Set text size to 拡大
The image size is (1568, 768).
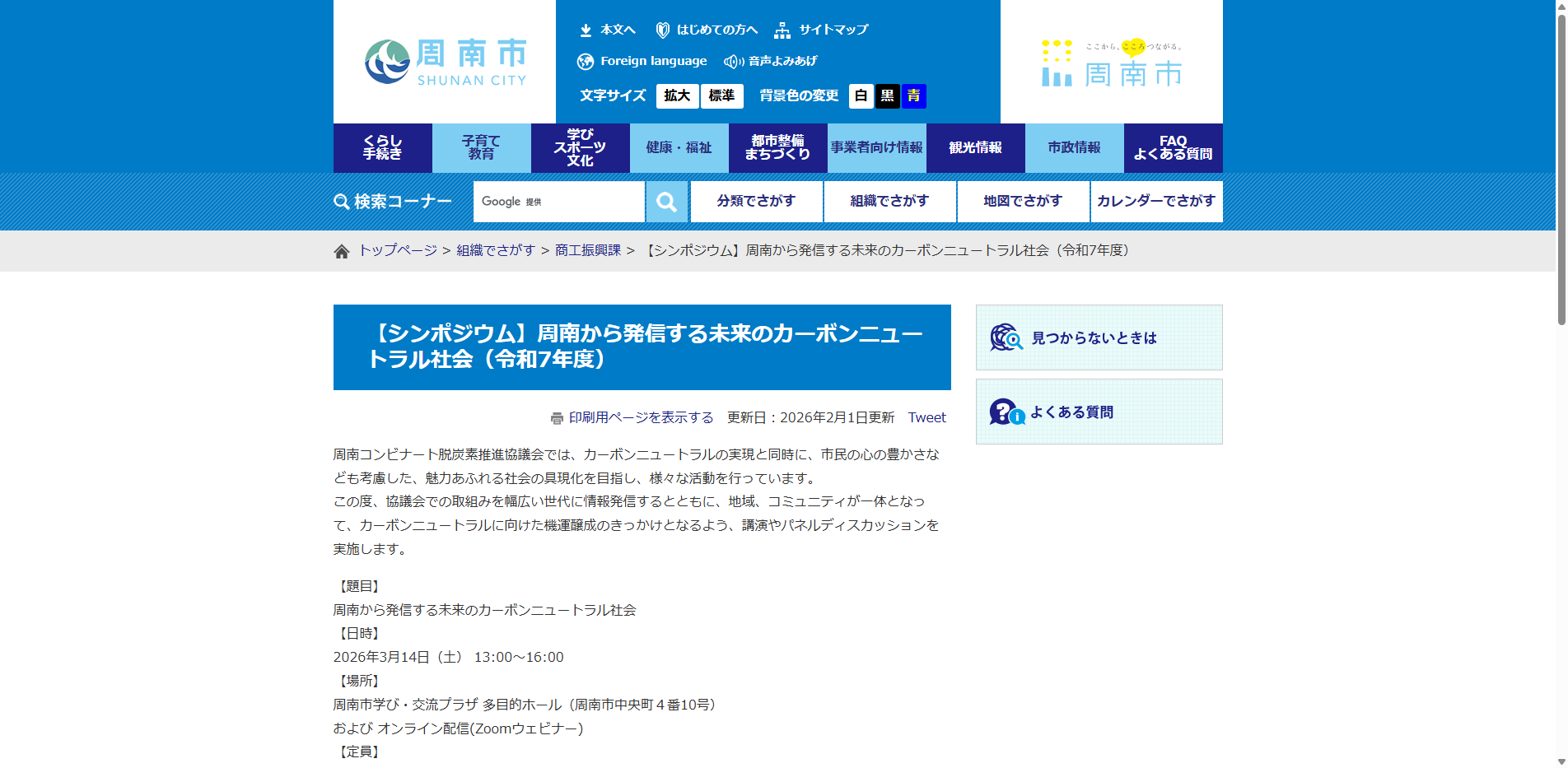click(x=677, y=96)
